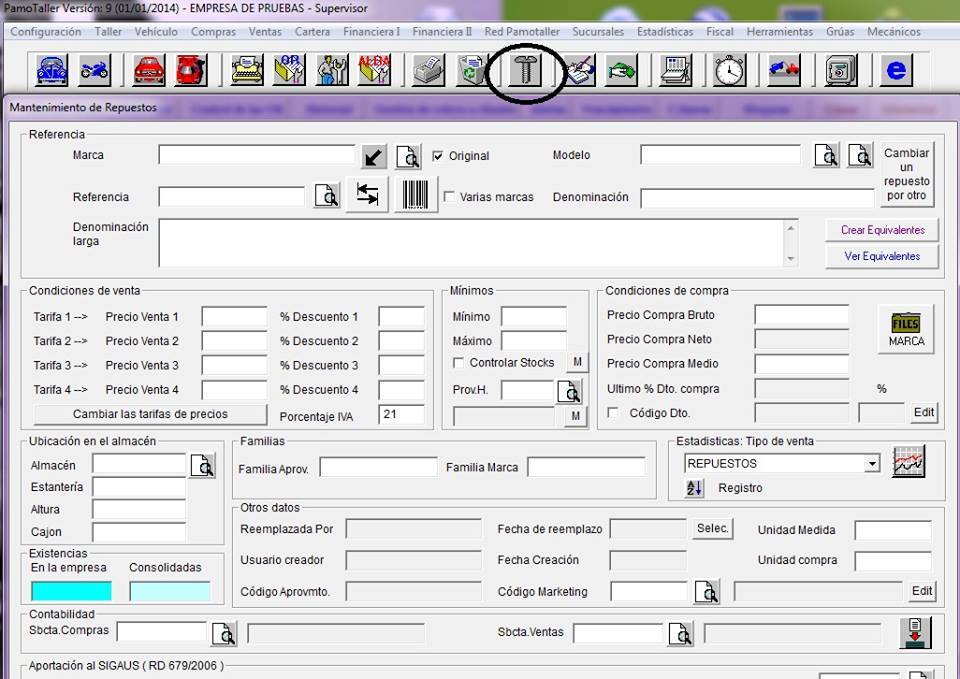Open the safe box toolbar icon
Image resolution: width=960 pixels, height=679 pixels.
841,70
